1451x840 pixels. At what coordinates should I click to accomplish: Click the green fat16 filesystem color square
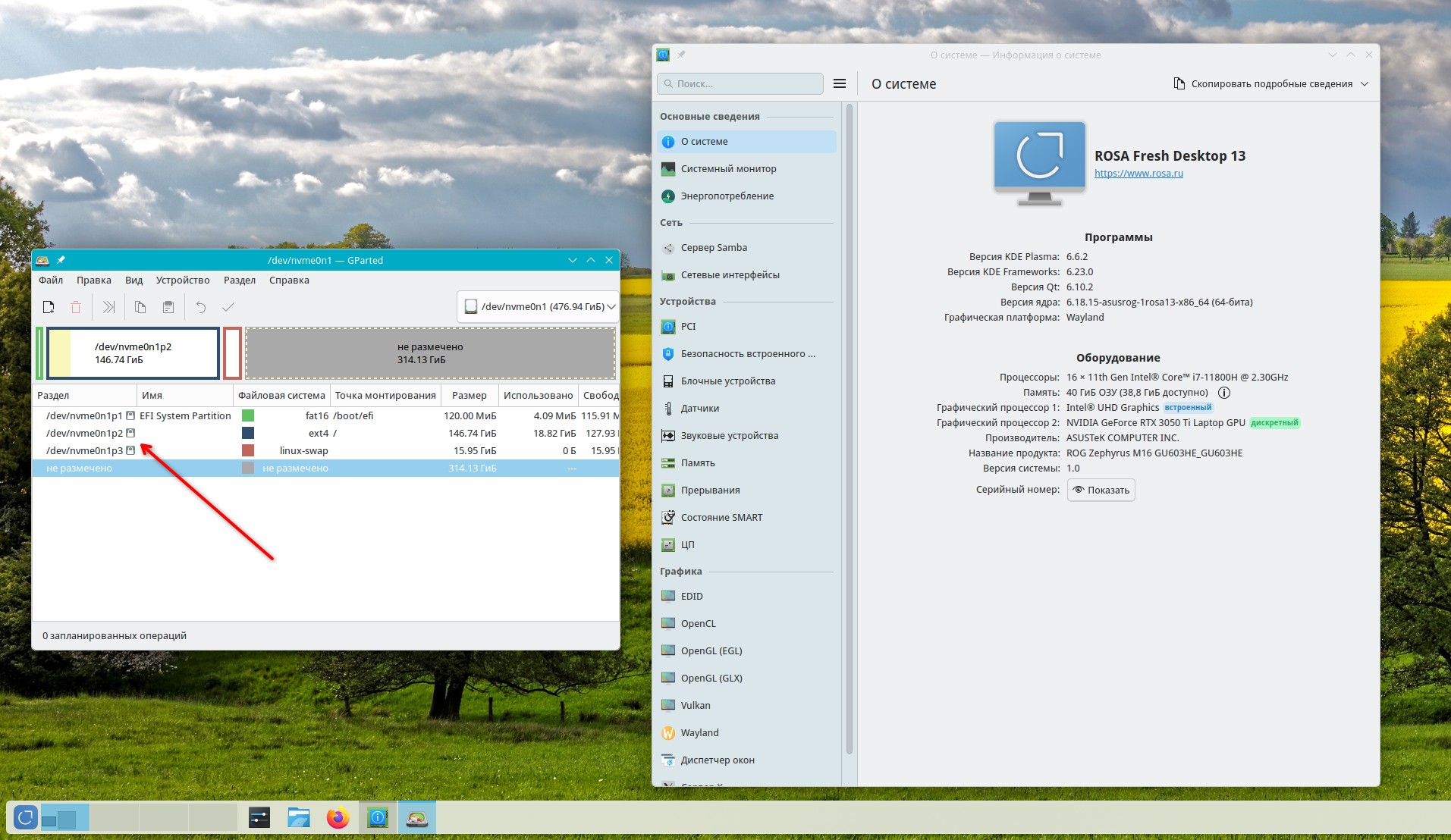[x=248, y=415]
